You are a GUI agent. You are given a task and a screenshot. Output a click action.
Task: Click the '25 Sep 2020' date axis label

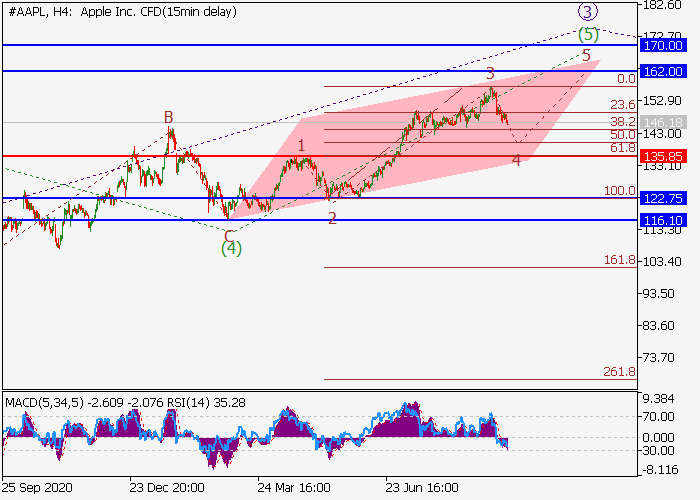pos(37,488)
